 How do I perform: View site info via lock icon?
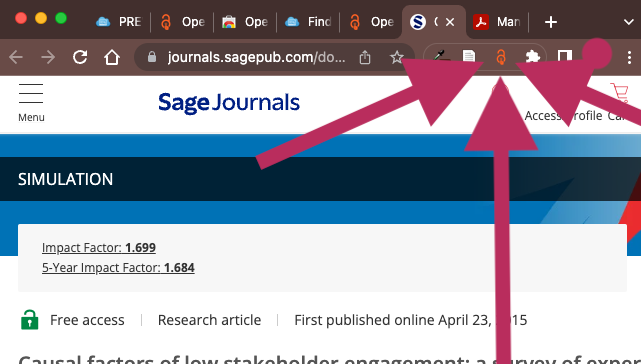click(152, 57)
